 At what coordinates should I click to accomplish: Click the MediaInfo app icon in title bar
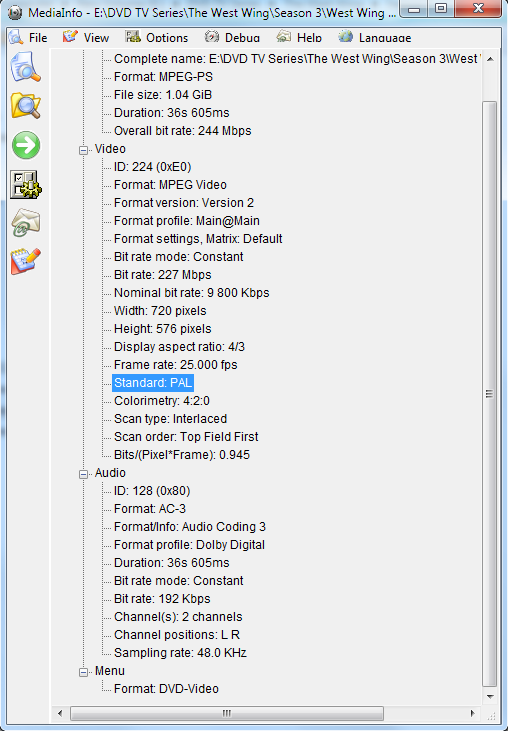(15, 13)
